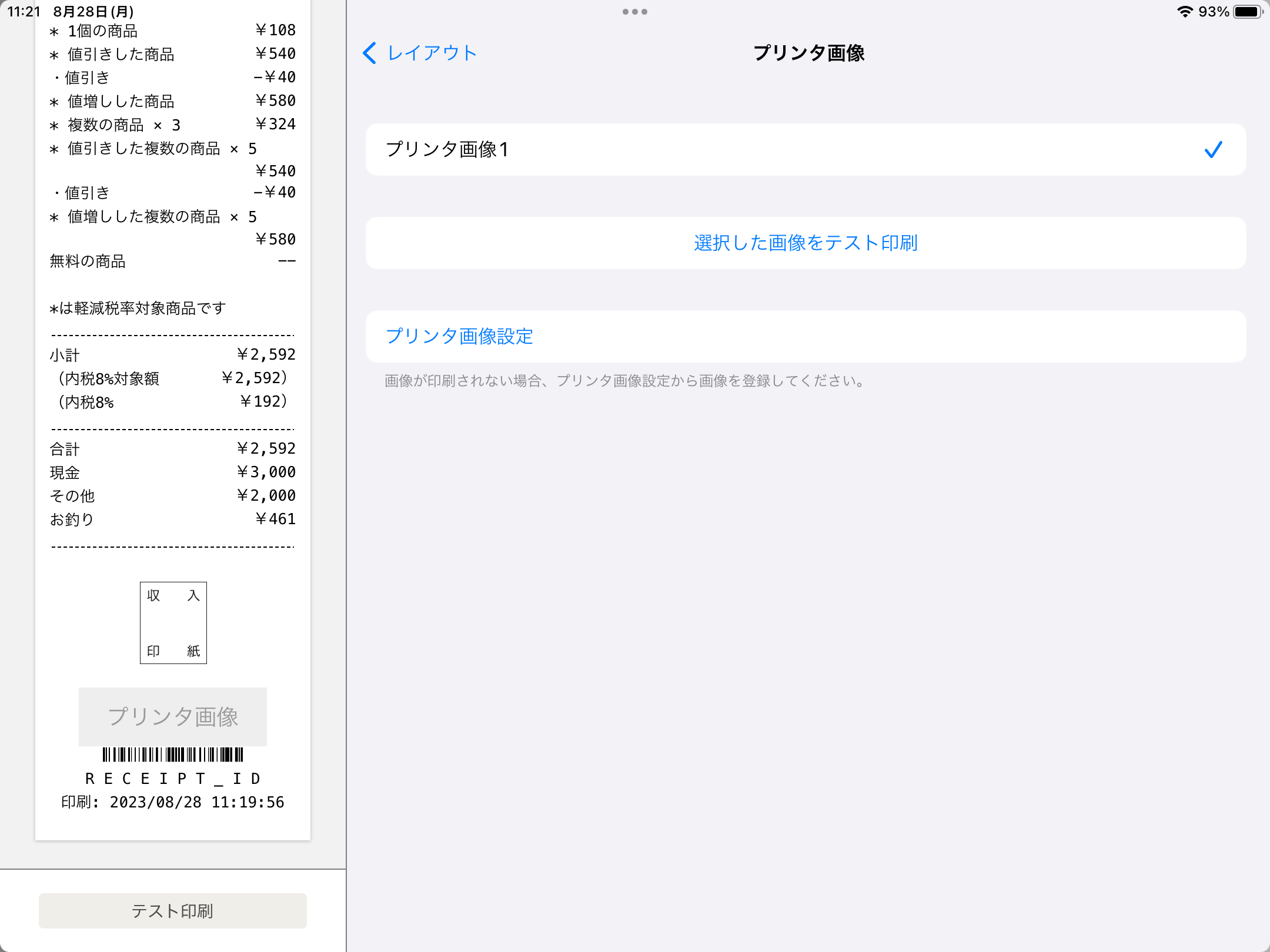Tap お釣り ¥461 line on receipt
1270x952 pixels.
point(173,519)
